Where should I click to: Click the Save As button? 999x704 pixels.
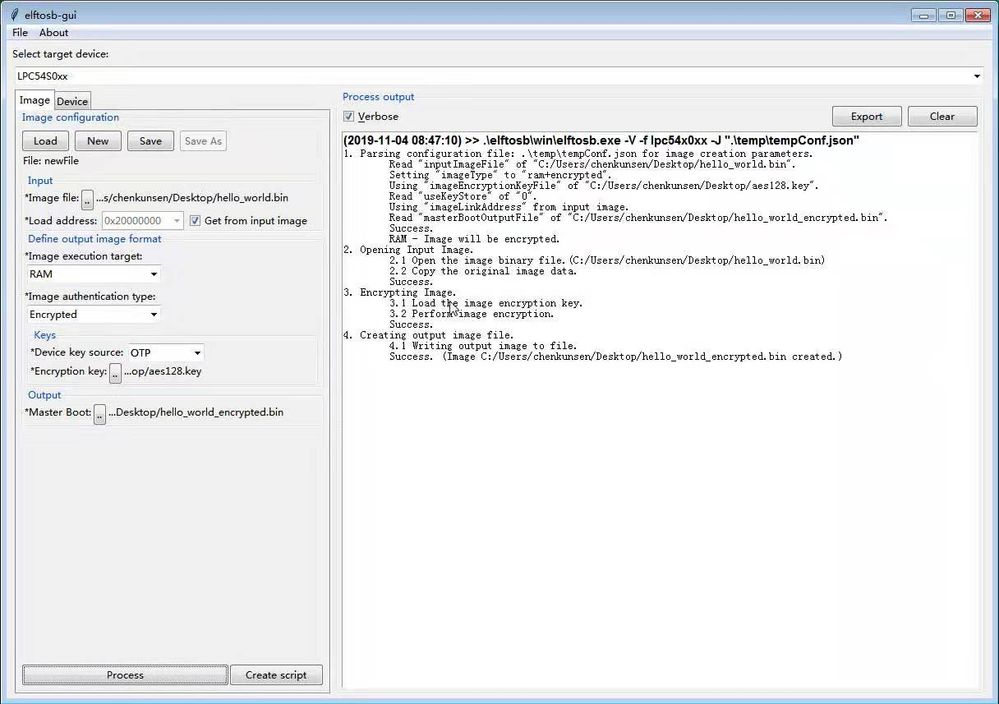coord(203,141)
